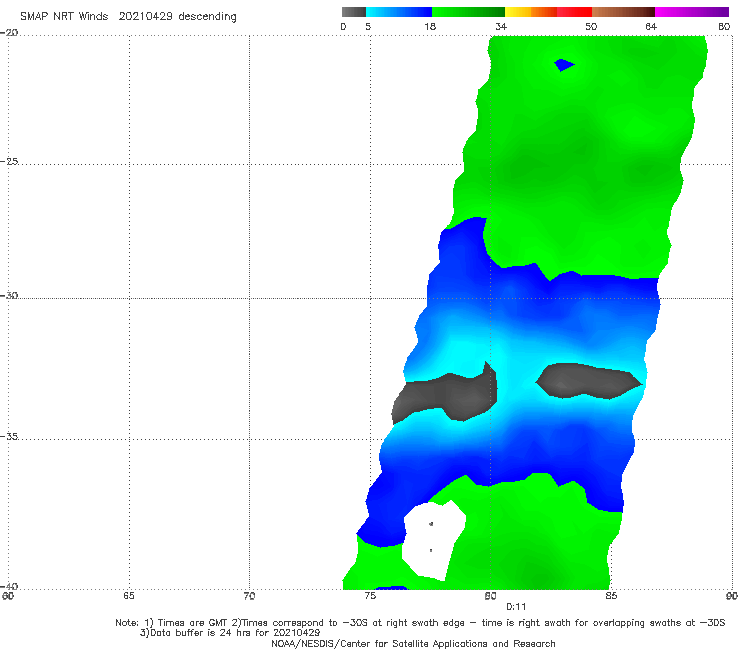Select the magenta-purple segment of the color bar

[692, 12]
